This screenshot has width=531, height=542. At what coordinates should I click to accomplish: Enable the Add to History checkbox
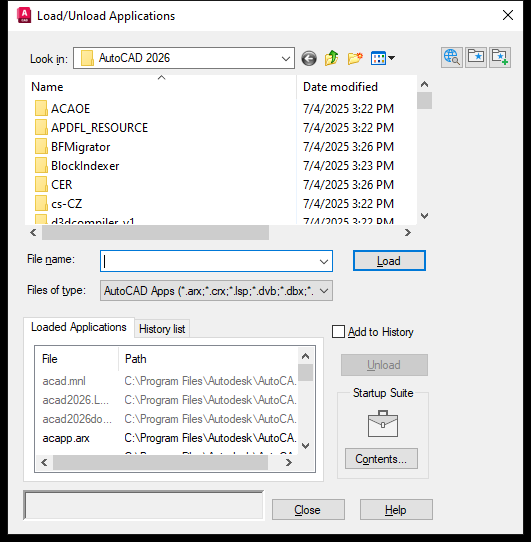(x=338, y=332)
